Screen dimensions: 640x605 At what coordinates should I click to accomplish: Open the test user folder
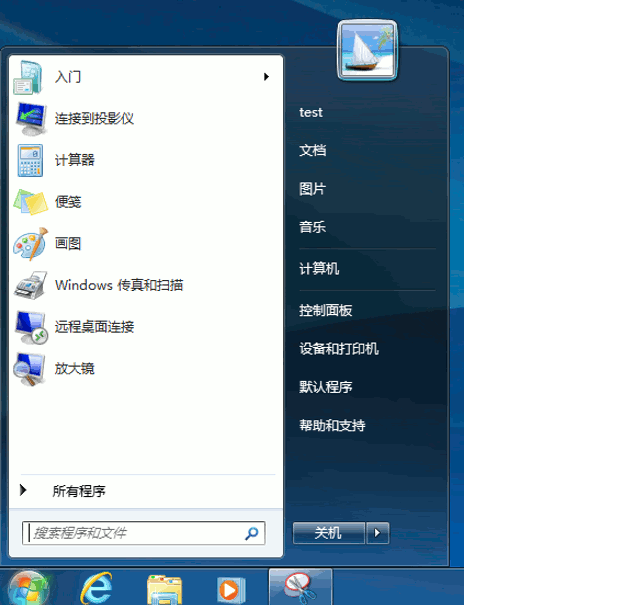311,112
